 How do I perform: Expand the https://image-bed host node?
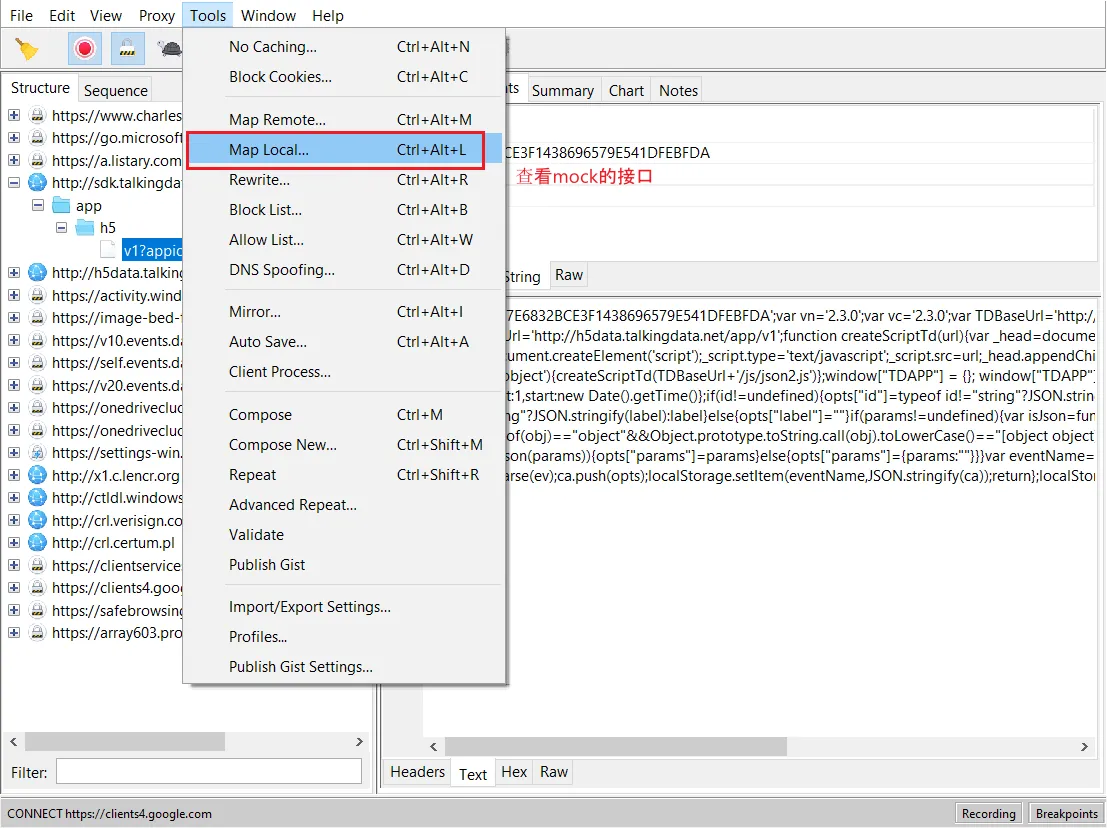[14, 318]
